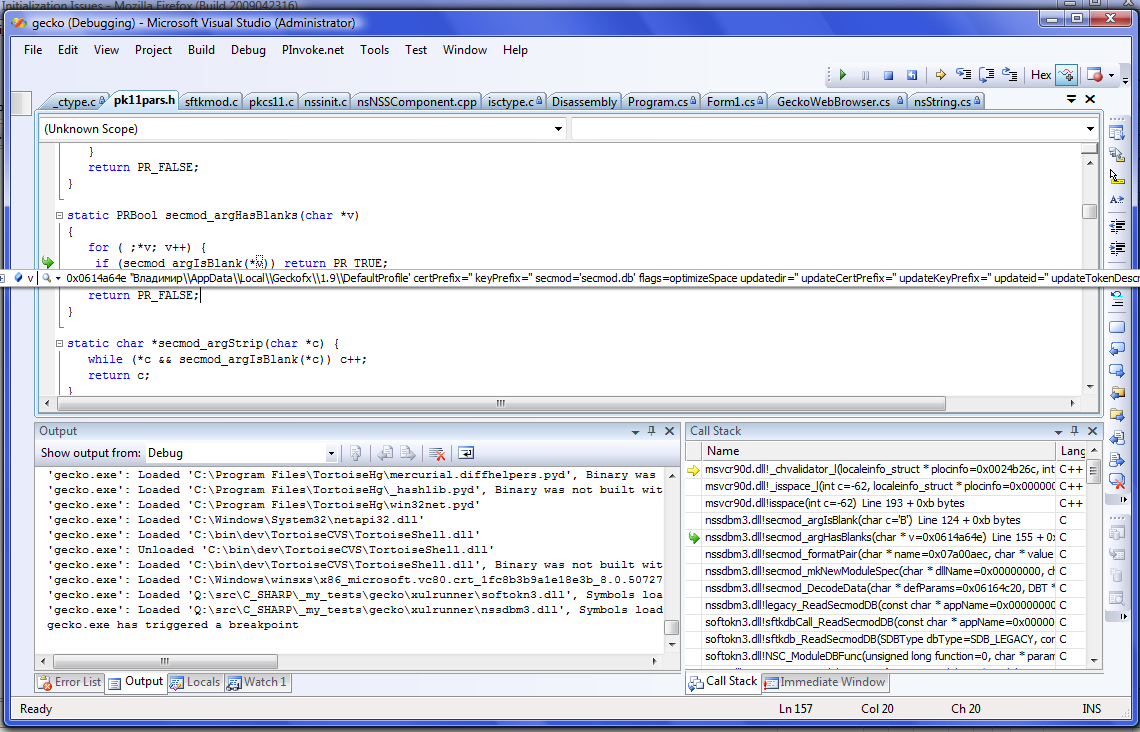Close the Output panel
This screenshot has height=732, width=1140.
[670, 431]
